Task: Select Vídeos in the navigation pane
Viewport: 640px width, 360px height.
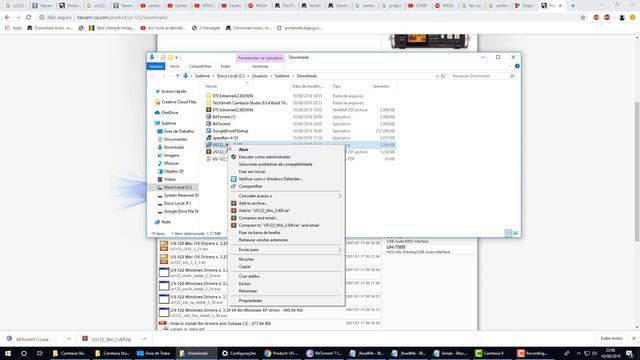Action: pos(170,180)
